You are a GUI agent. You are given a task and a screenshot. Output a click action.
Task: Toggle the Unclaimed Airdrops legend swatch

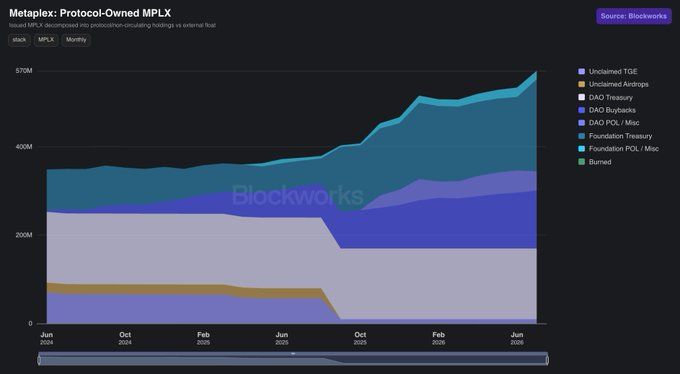tap(582, 84)
